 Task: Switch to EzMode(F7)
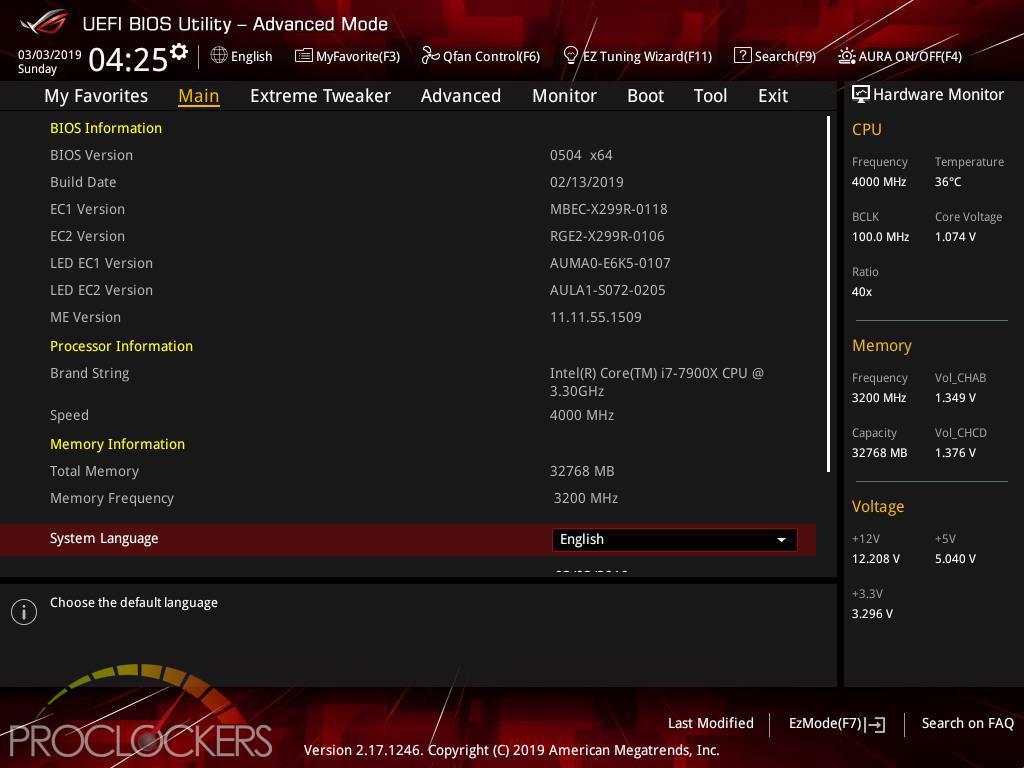pos(837,724)
